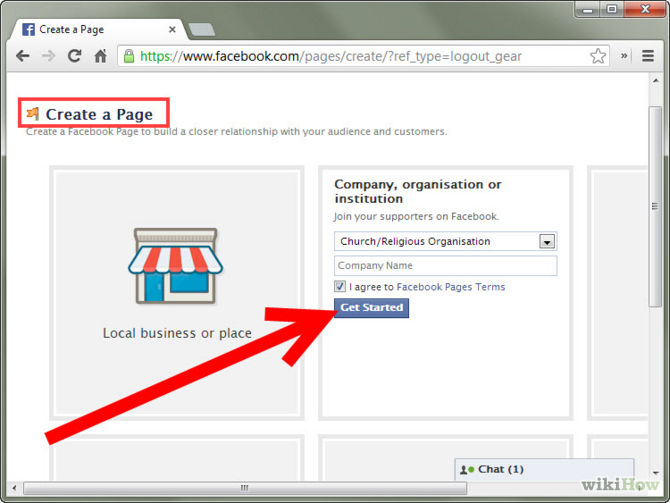670x503 pixels.
Task: Open the Chrome hamburger menu
Action: pos(648,56)
